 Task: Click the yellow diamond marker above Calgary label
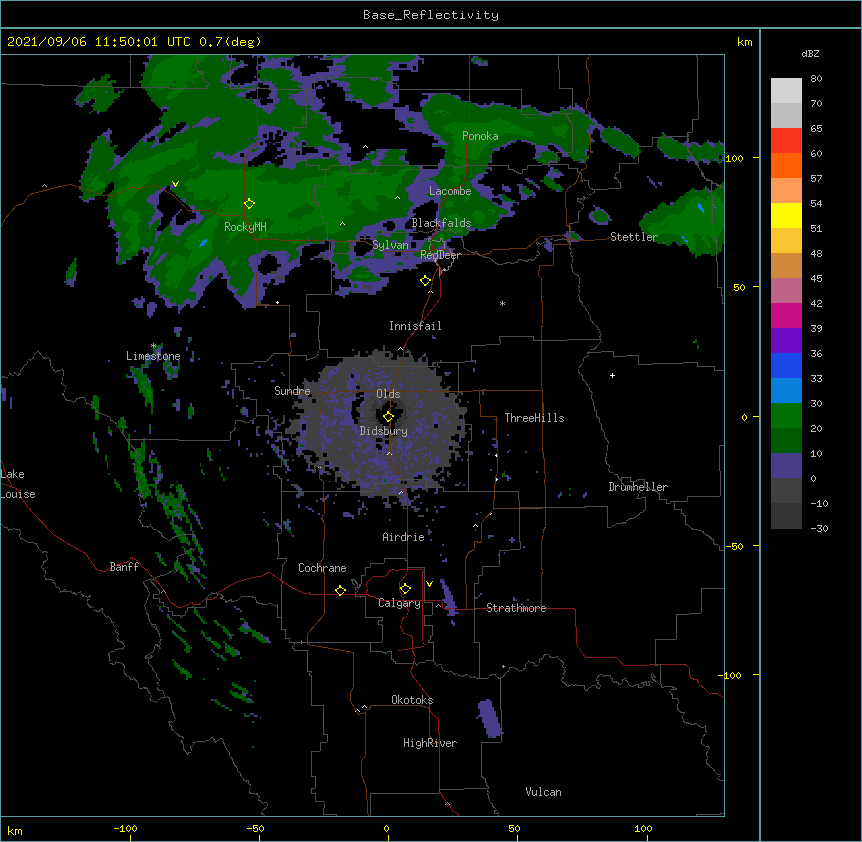pos(405,589)
